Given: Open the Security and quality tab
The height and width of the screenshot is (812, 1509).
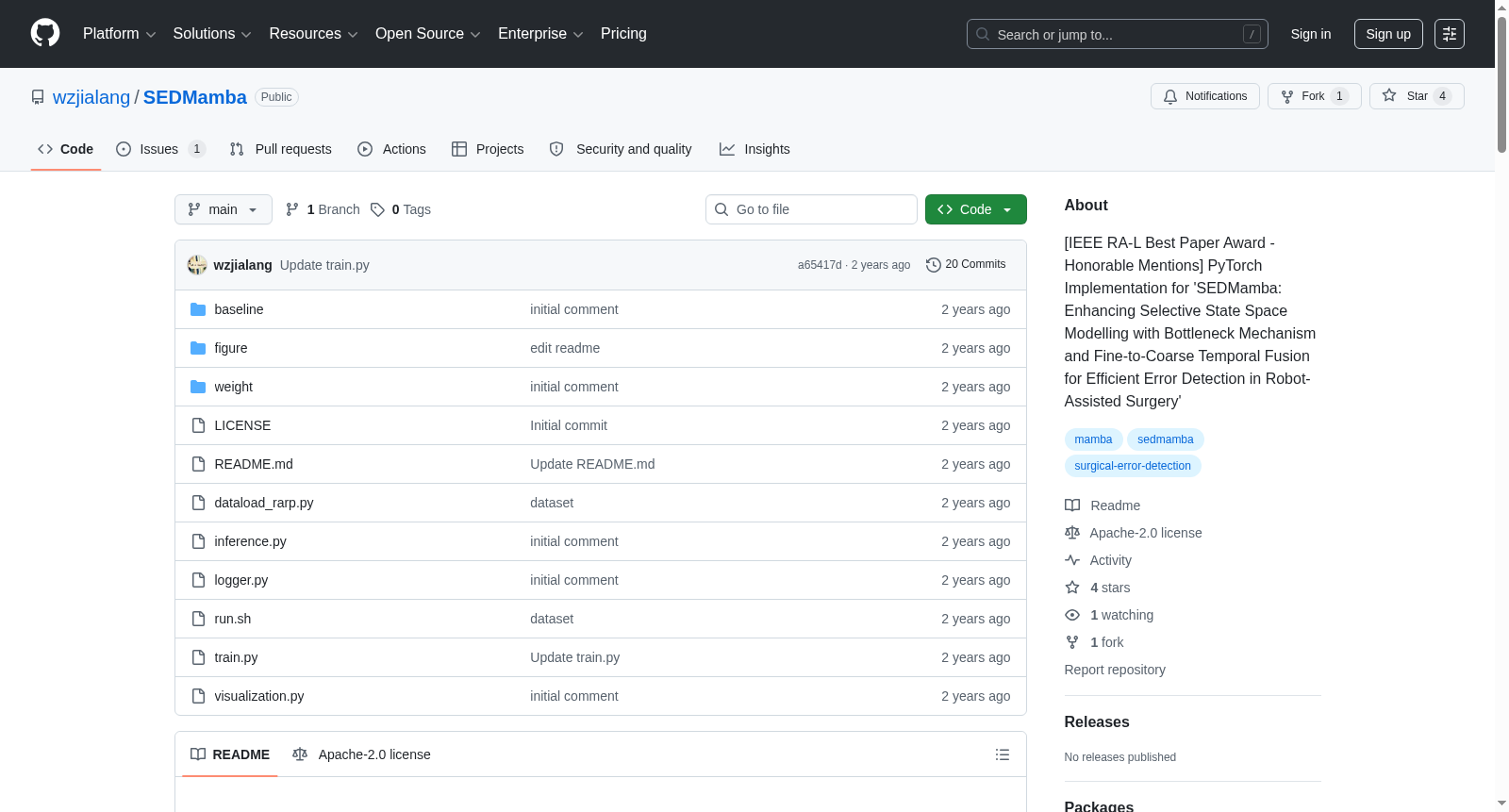Looking at the screenshot, I should coord(621,149).
